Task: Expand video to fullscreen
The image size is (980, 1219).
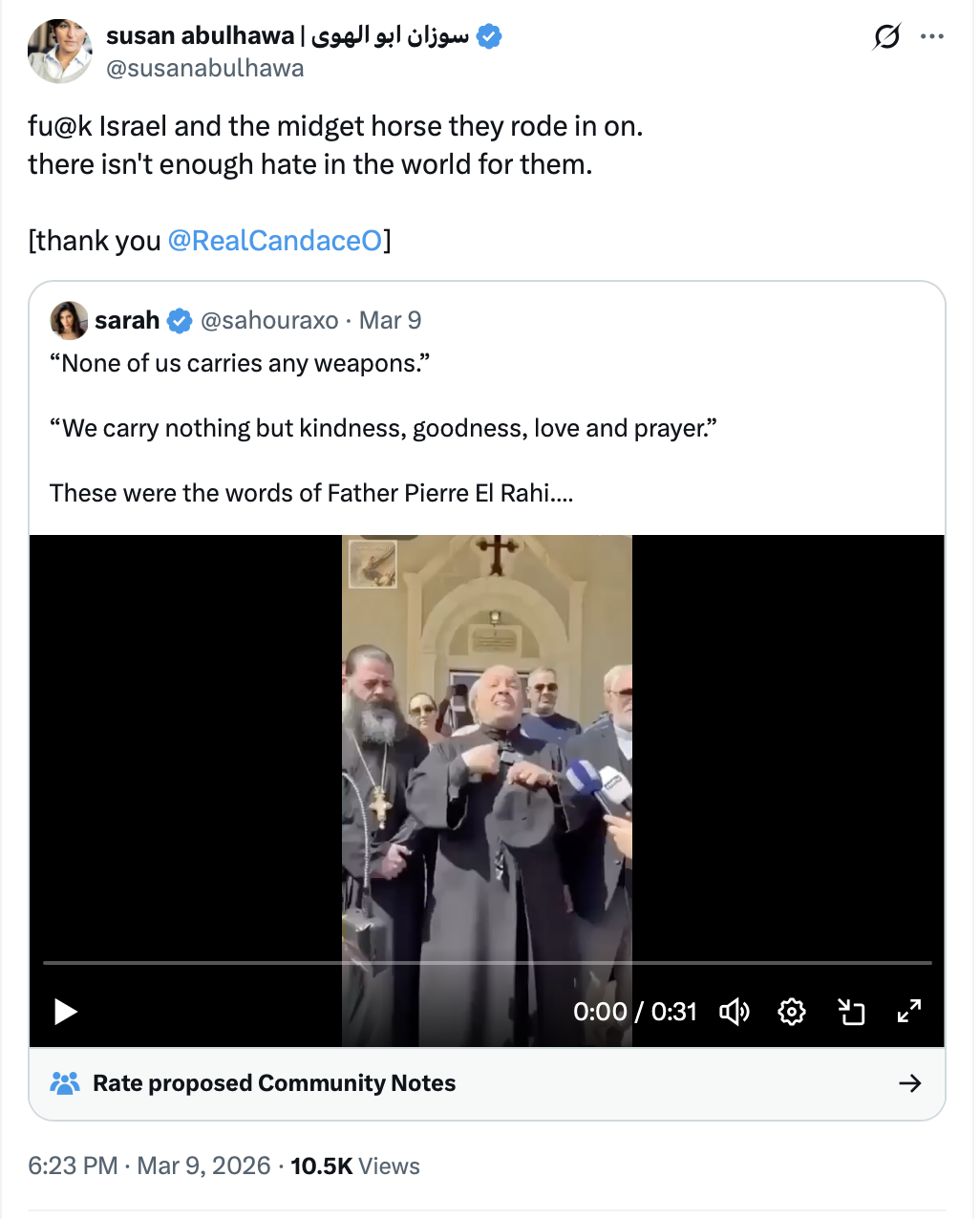Action: coord(909,1011)
